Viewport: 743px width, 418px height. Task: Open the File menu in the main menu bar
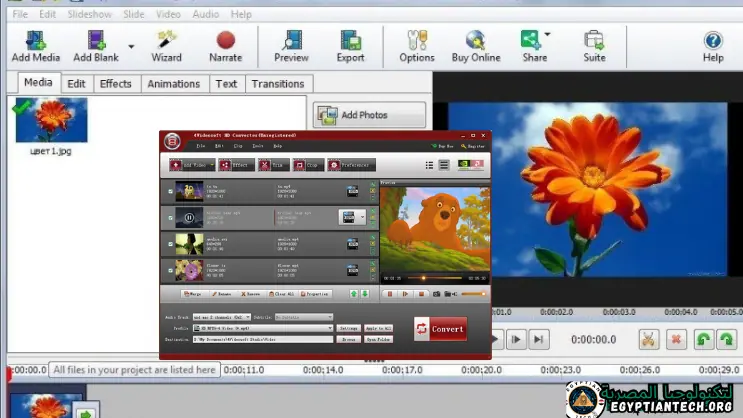(x=20, y=14)
